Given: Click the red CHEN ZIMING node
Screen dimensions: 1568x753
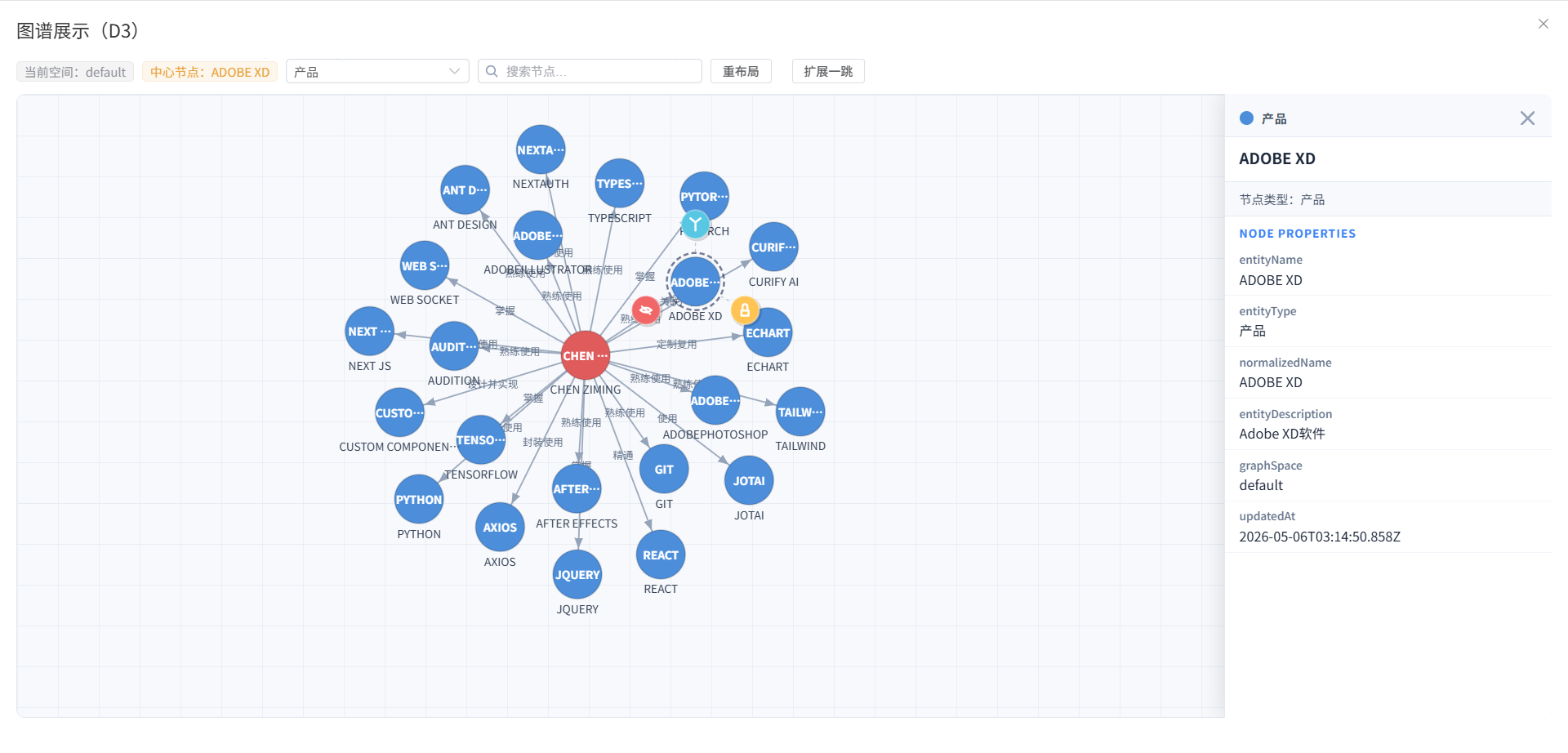Looking at the screenshot, I should (x=586, y=355).
